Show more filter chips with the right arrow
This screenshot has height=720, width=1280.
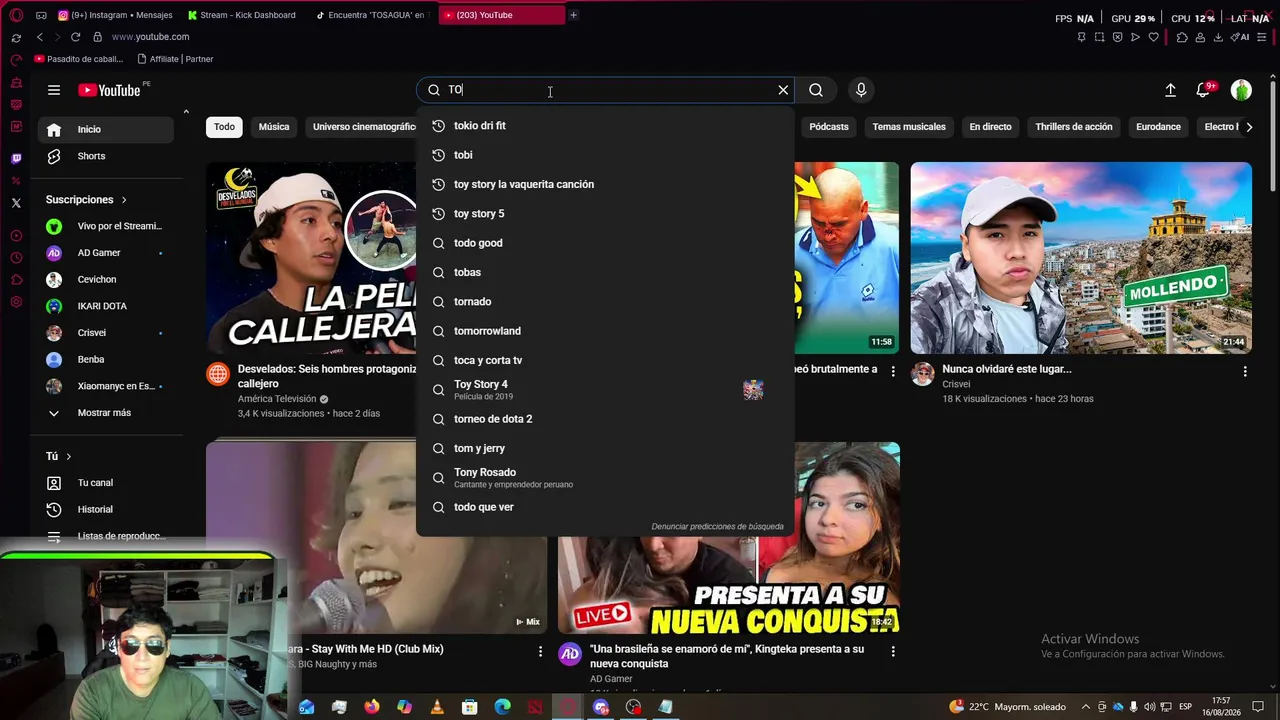(1249, 127)
